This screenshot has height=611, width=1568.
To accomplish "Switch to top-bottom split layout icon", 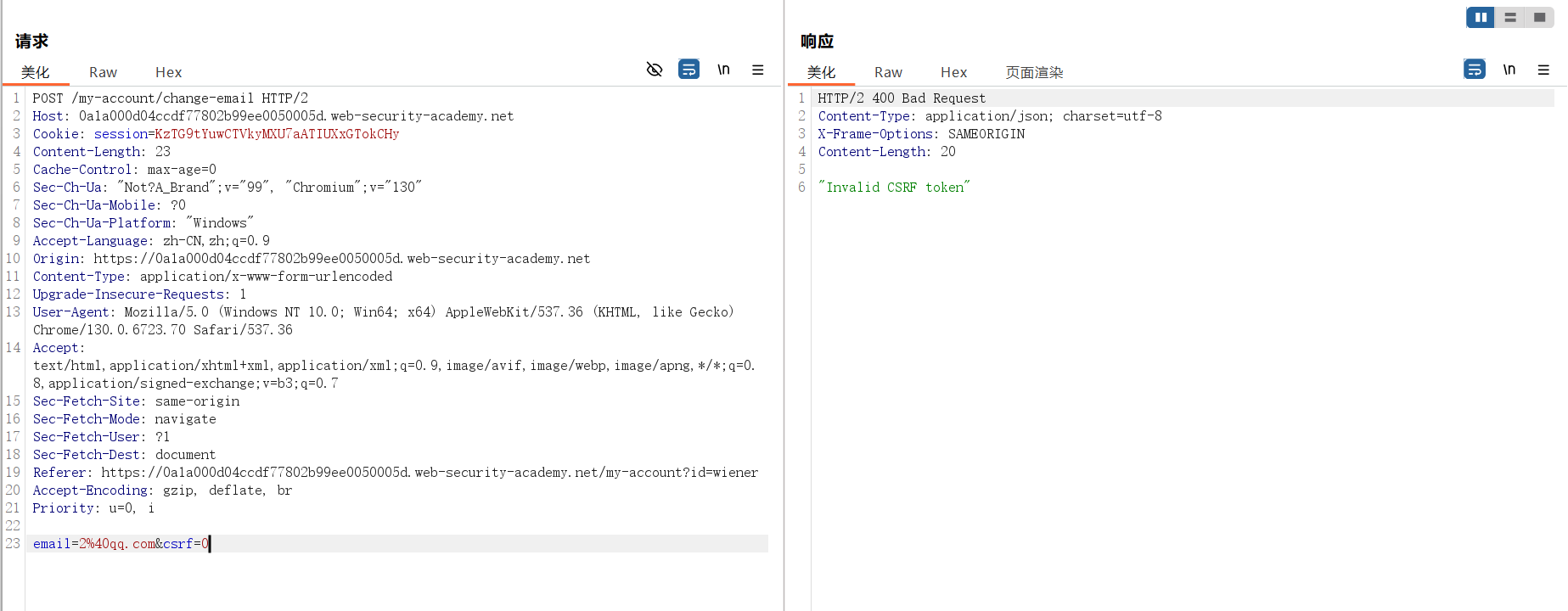I will (x=1510, y=17).
